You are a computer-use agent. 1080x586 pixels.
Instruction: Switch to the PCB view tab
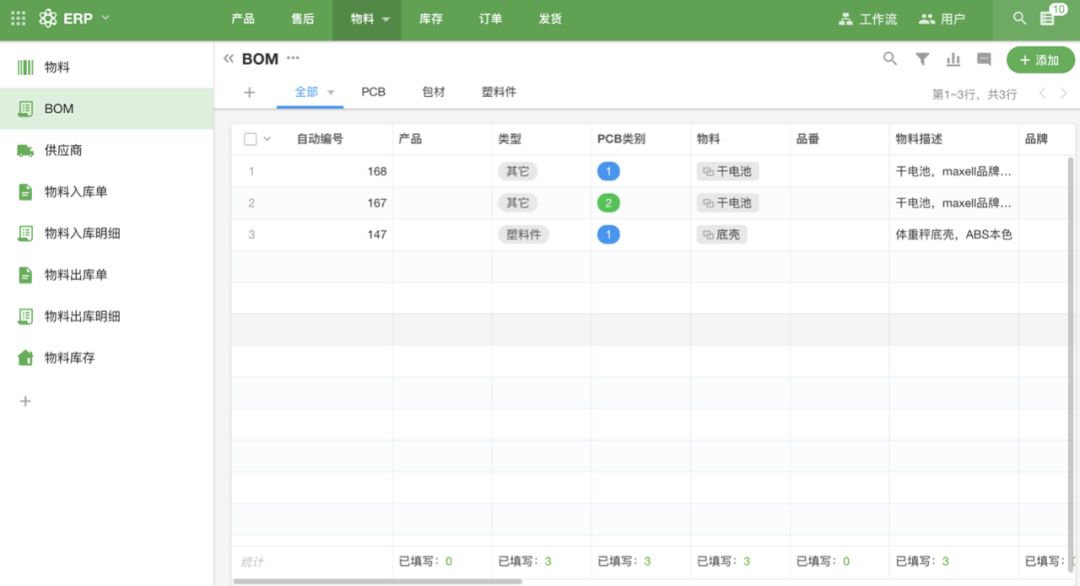click(373, 92)
